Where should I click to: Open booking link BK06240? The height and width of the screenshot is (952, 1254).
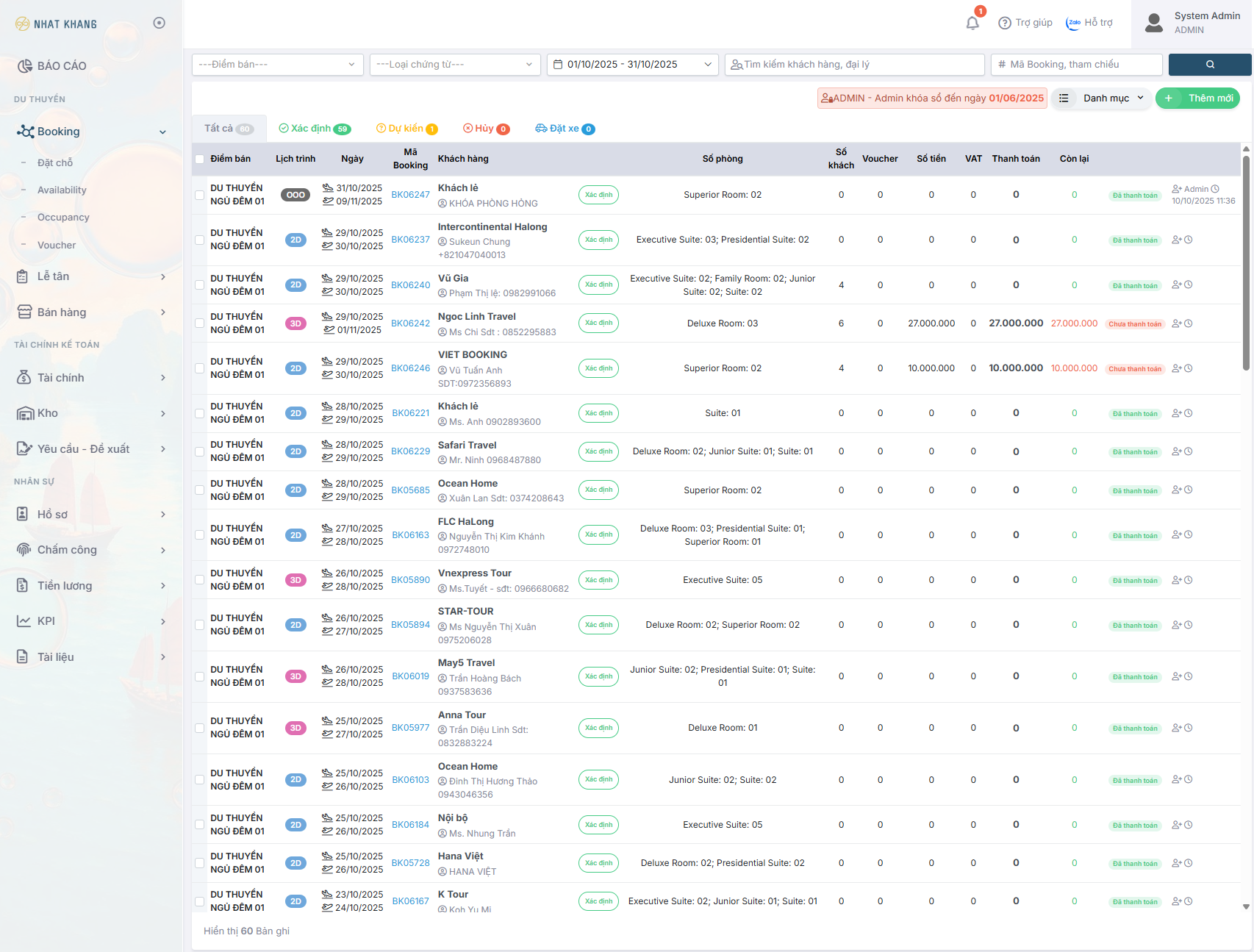(410, 285)
